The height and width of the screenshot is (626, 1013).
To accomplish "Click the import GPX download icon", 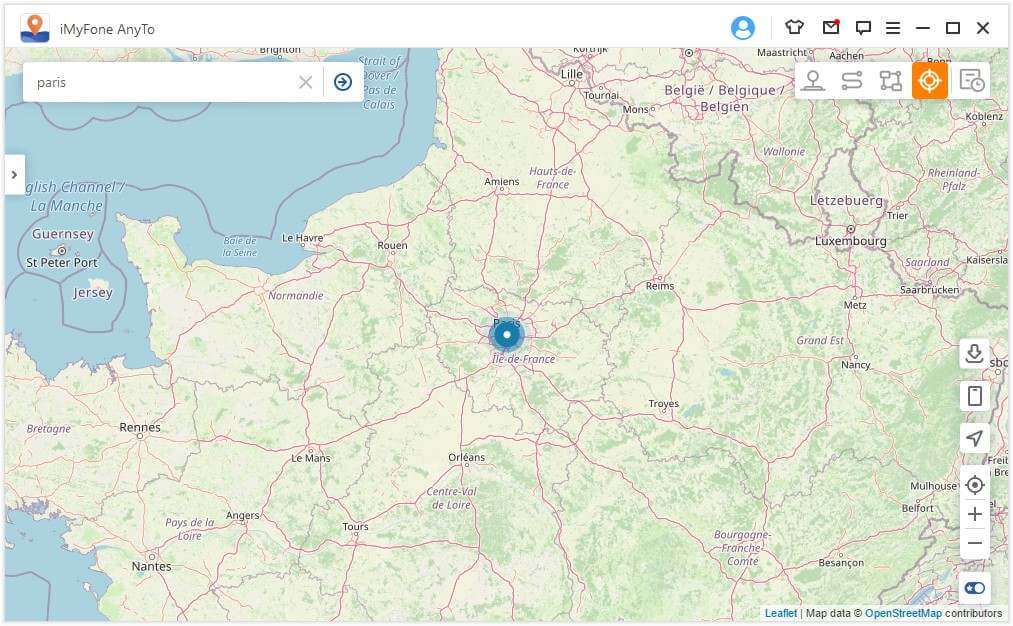I will click(x=974, y=353).
